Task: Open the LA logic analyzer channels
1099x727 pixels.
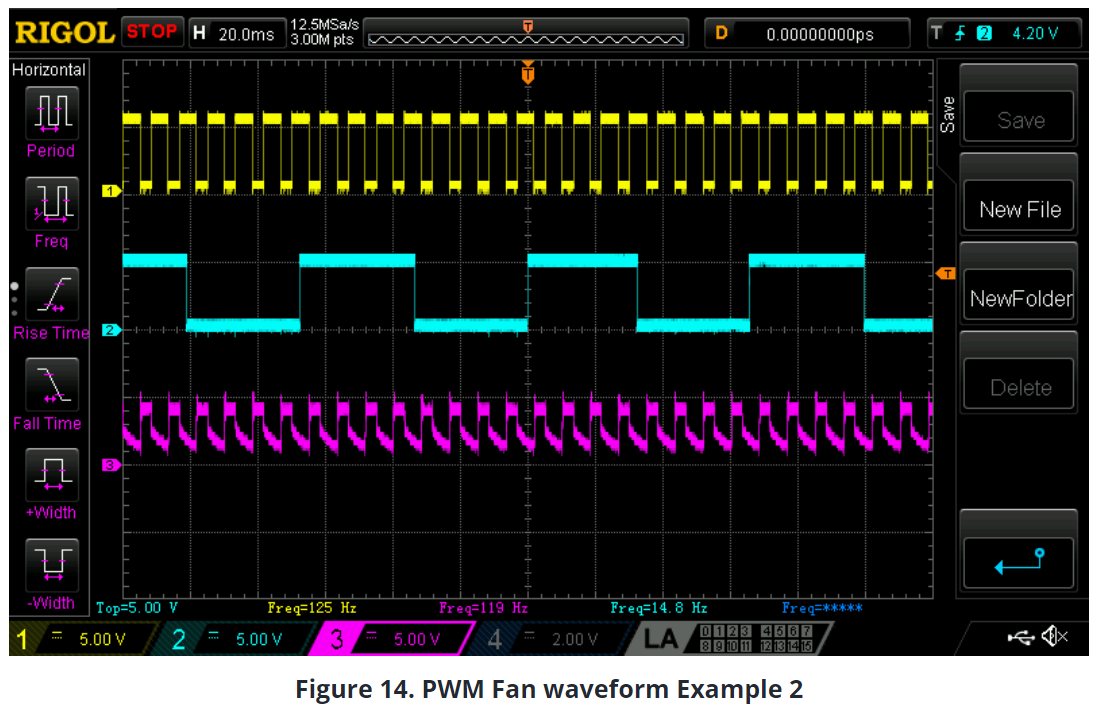Action: click(728, 639)
